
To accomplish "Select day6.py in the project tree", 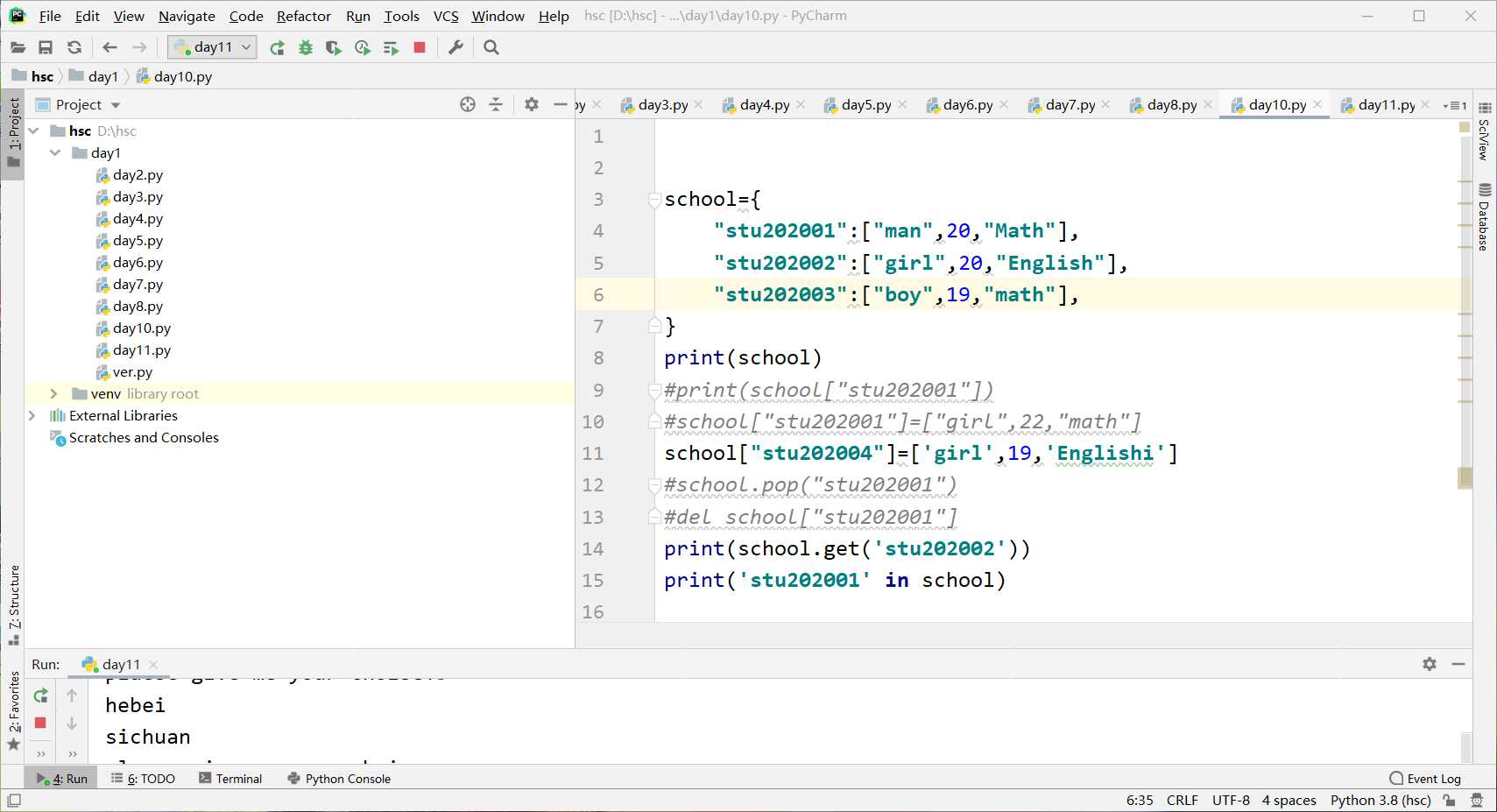I will (x=138, y=262).
